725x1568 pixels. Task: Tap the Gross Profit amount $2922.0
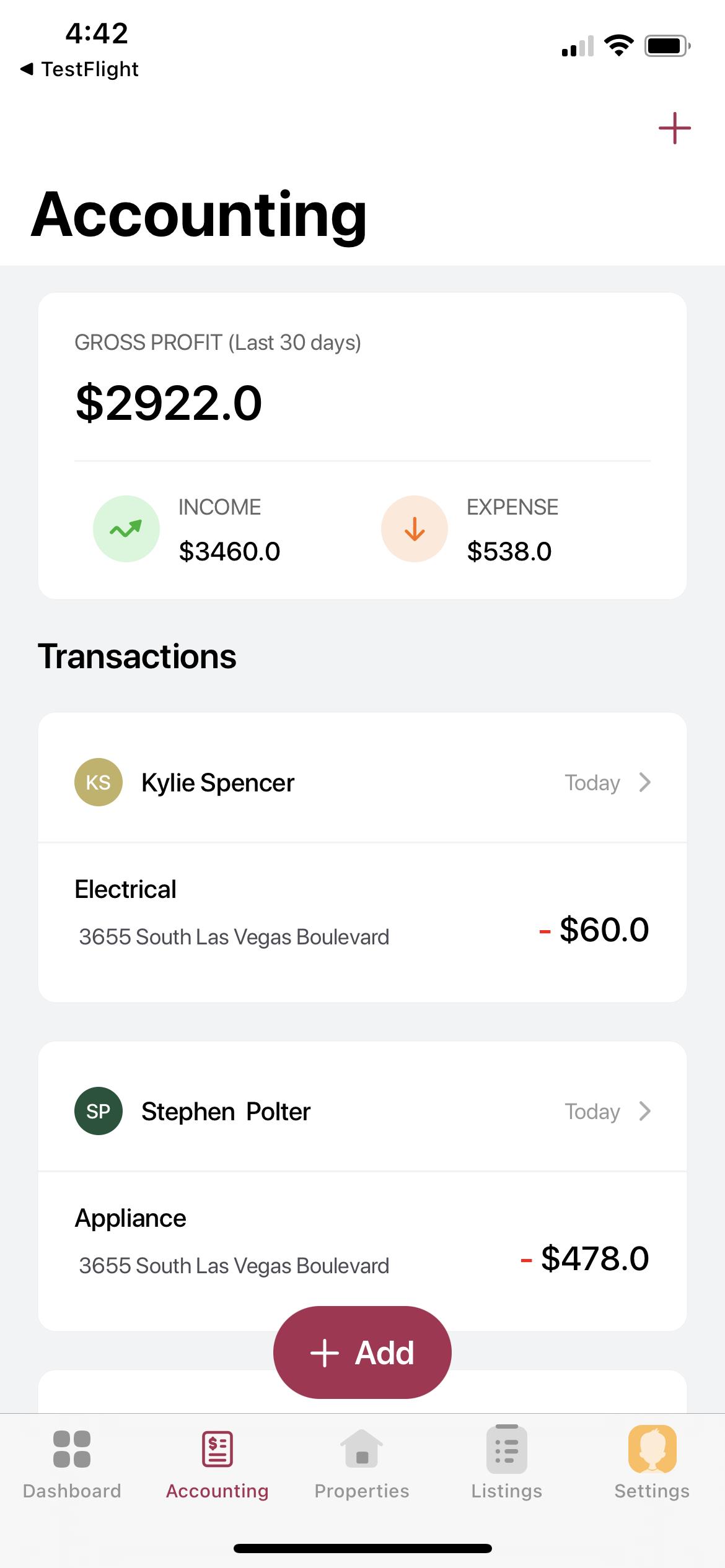(x=169, y=403)
